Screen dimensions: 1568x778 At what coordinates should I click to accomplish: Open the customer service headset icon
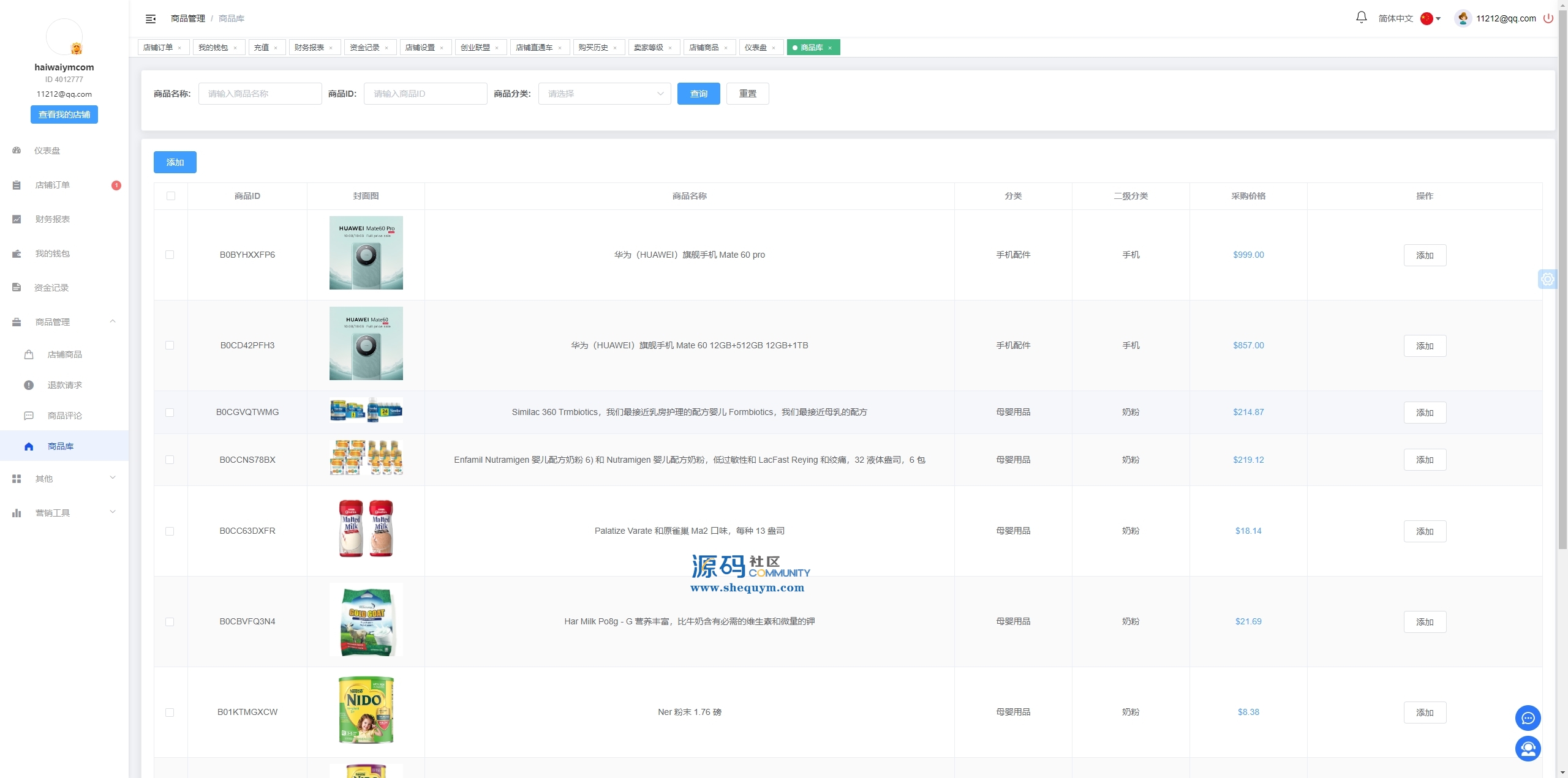[x=1528, y=749]
